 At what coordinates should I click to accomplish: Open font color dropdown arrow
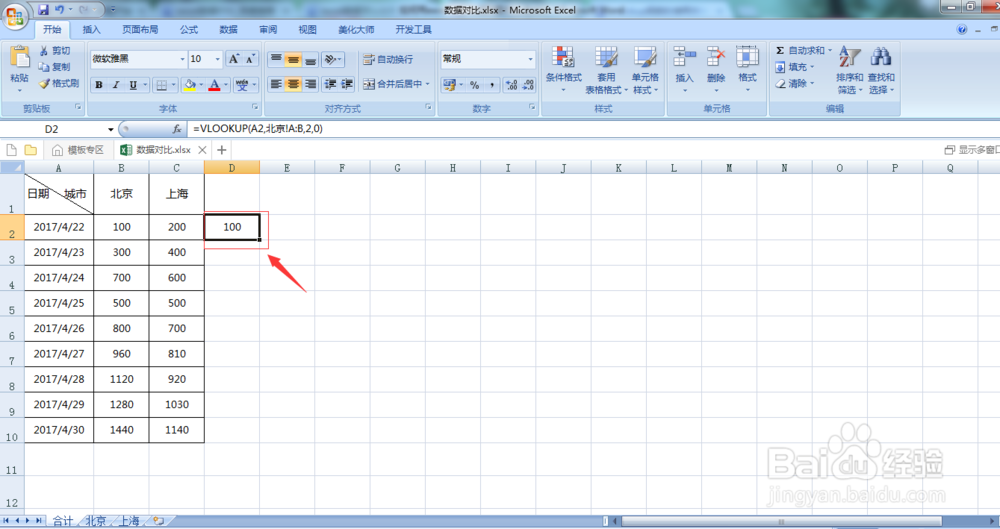click(226, 85)
